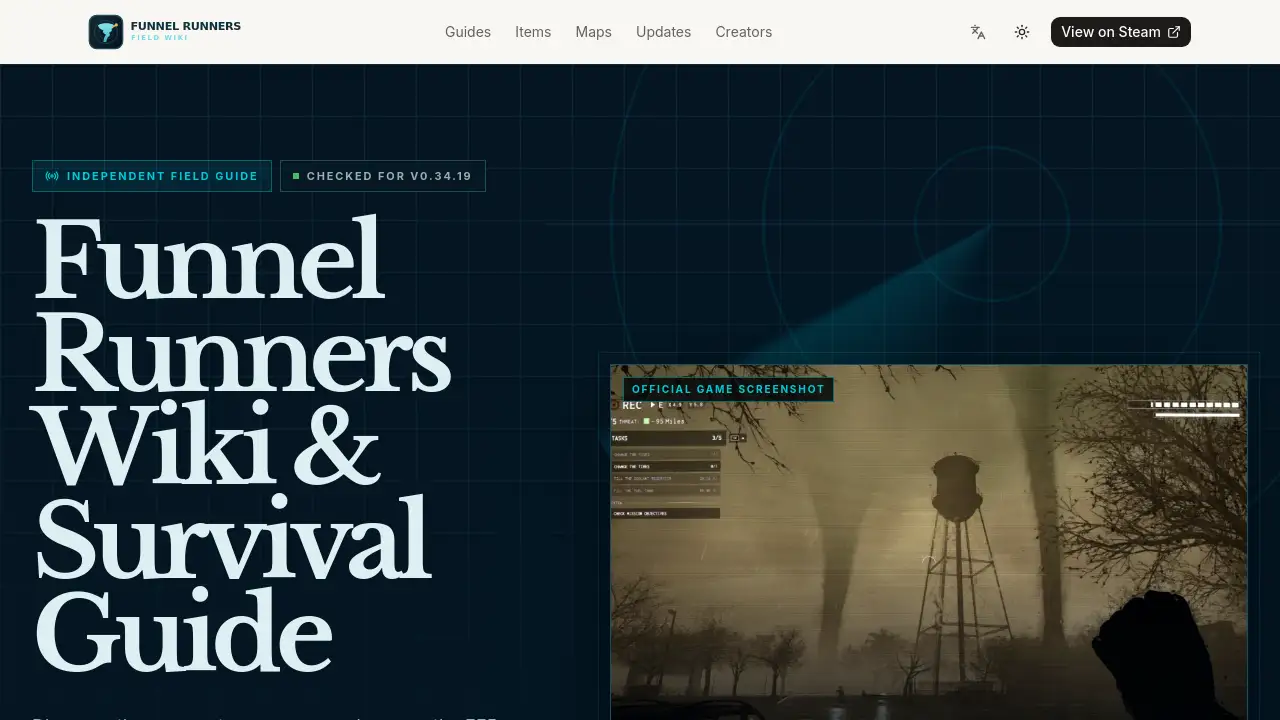Open the language translation menu icon
The width and height of the screenshot is (1280, 720).
click(978, 32)
